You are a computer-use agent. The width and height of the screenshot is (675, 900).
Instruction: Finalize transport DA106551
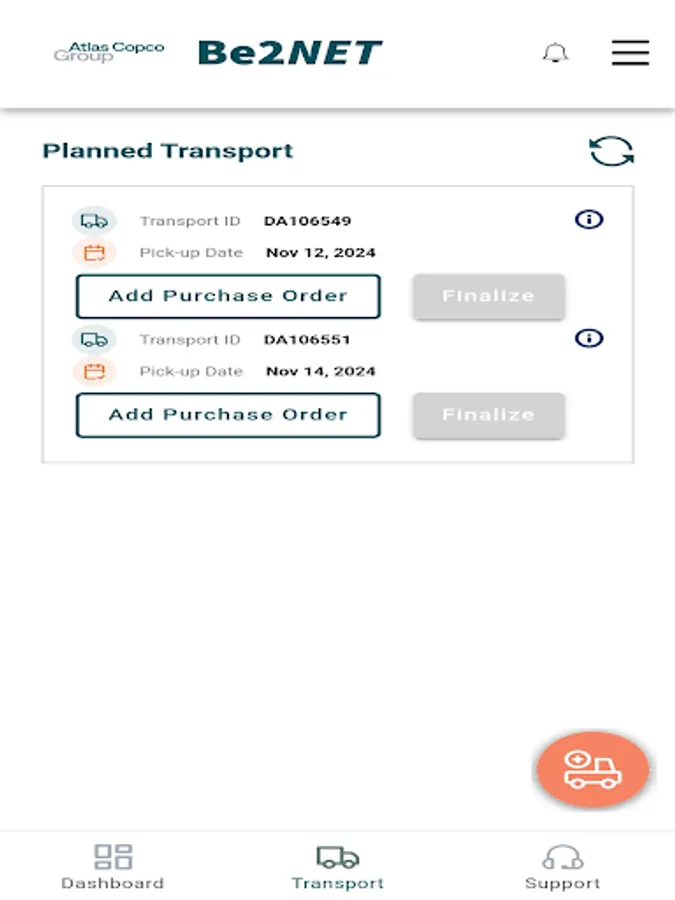488,415
